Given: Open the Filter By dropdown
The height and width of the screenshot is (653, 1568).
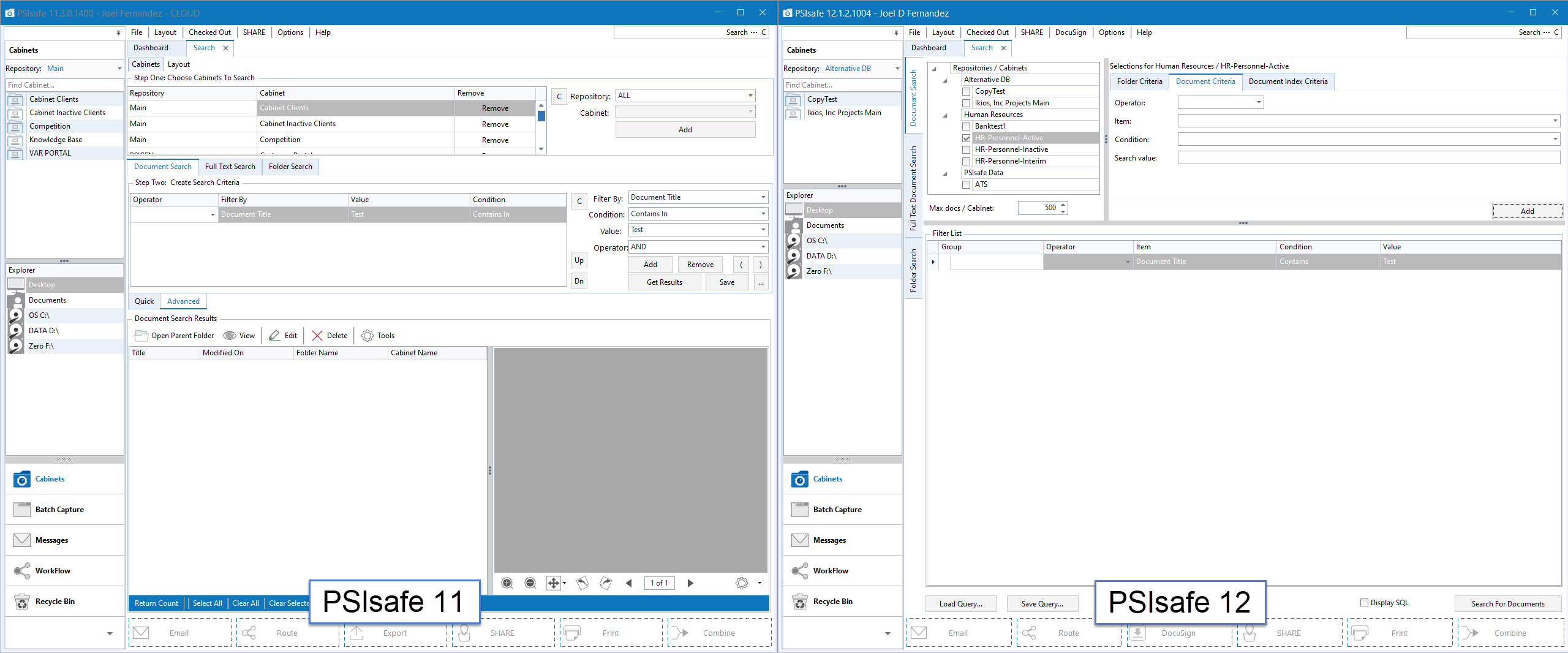Looking at the screenshot, I should pos(763,197).
